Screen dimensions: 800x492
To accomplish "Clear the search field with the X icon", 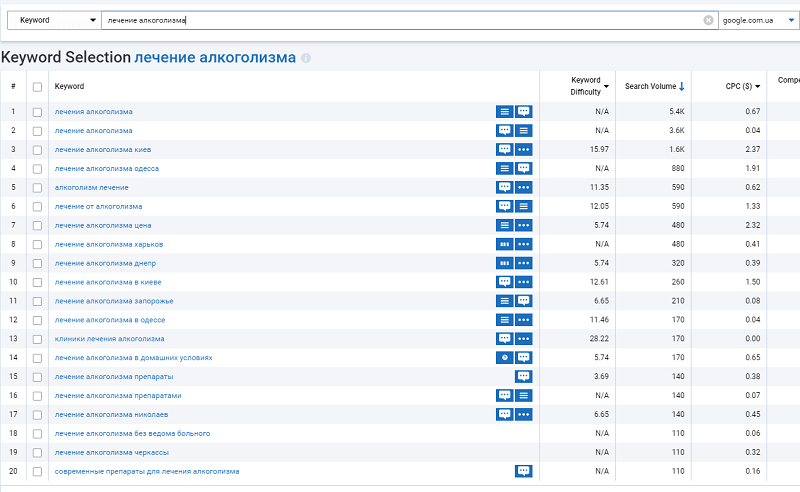I will tap(709, 20).
